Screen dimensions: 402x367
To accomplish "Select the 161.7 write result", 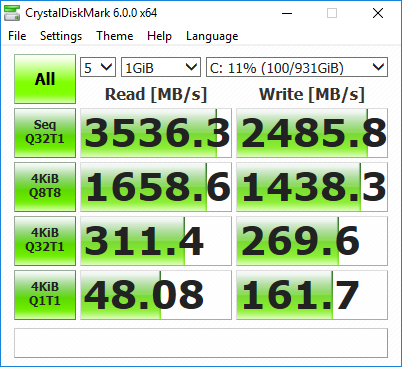I will tap(312, 295).
